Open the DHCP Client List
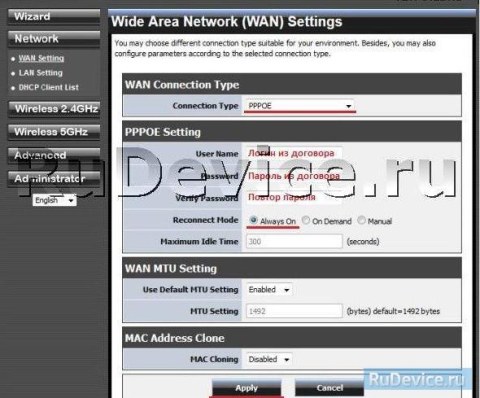Image resolution: width=480 pixels, height=398 pixels. (49, 87)
